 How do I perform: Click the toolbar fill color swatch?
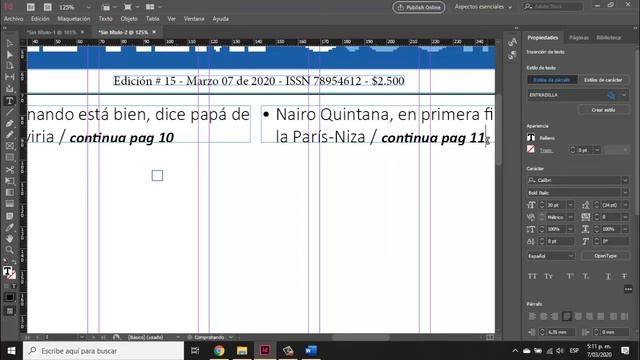point(7,271)
